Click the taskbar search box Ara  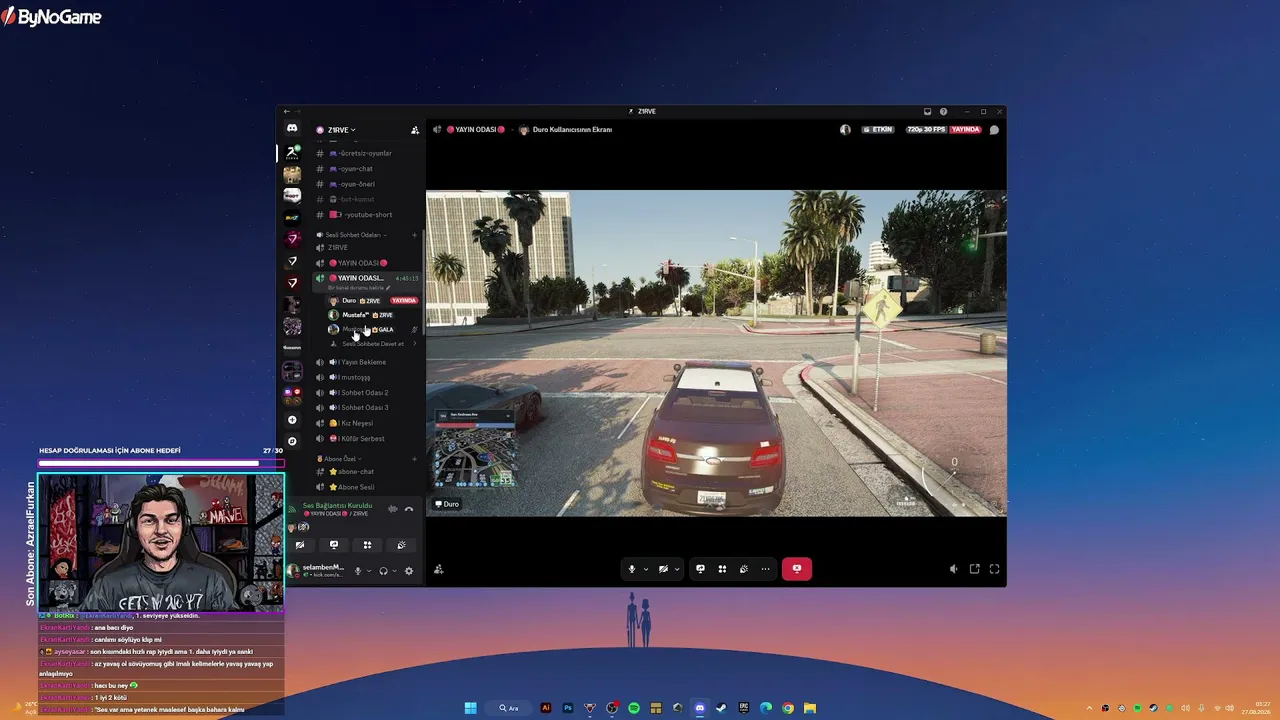(511, 708)
